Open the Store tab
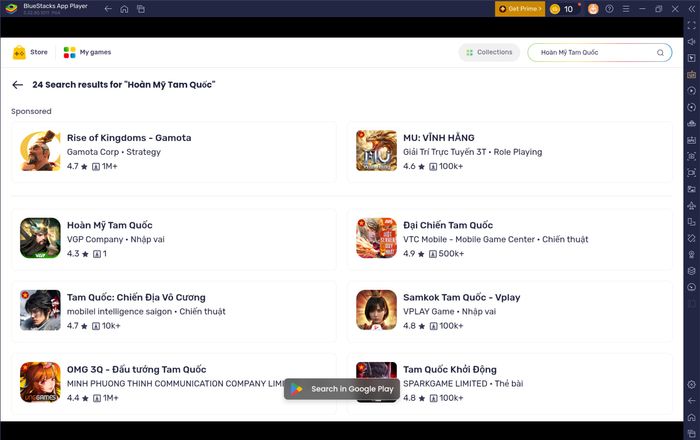This screenshot has height=440, width=700. [30, 52]
